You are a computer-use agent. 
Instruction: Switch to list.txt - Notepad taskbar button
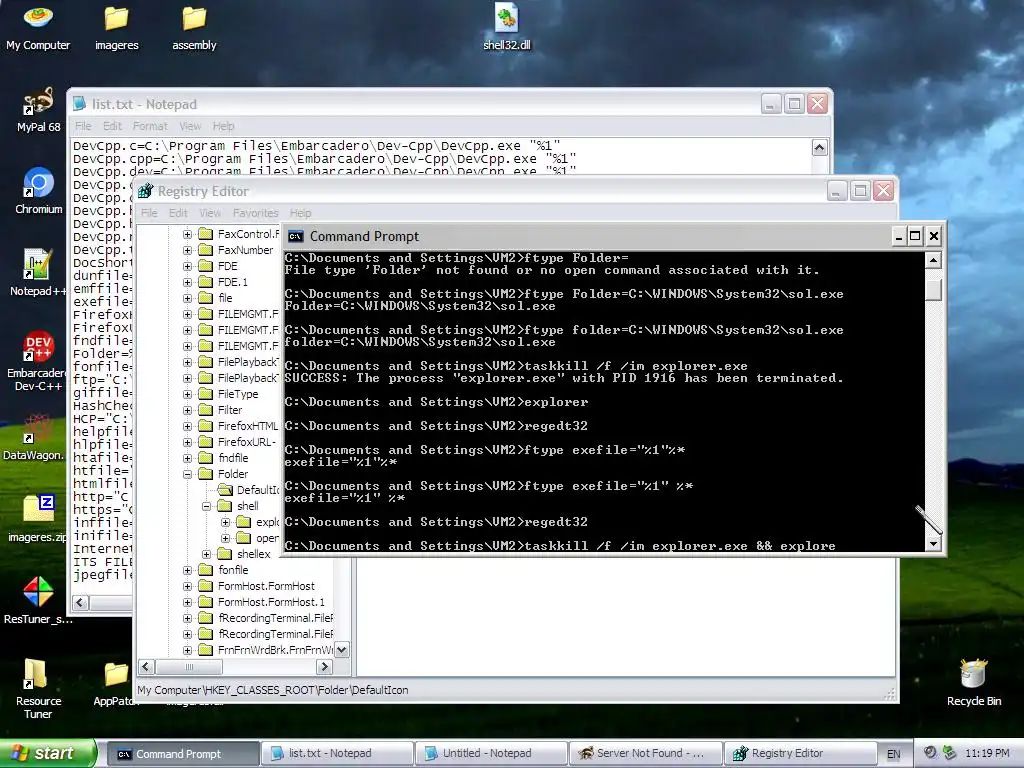(336, 754)
